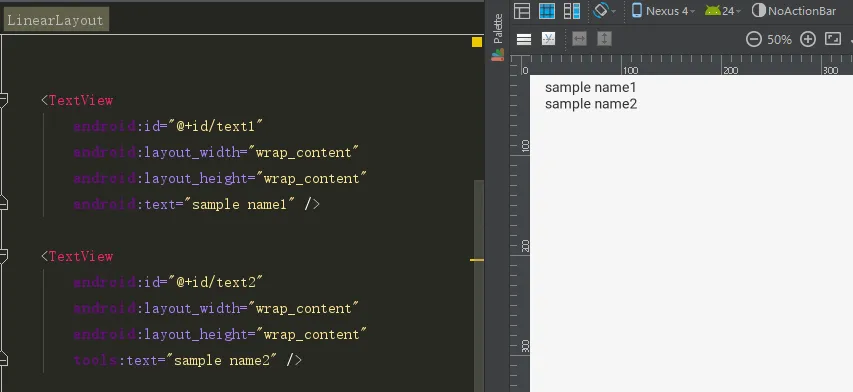Click the @+id/text2 attribute value
Image resolution: width=853 pixels, height=392 pixels.
click(x=216, y=282)
